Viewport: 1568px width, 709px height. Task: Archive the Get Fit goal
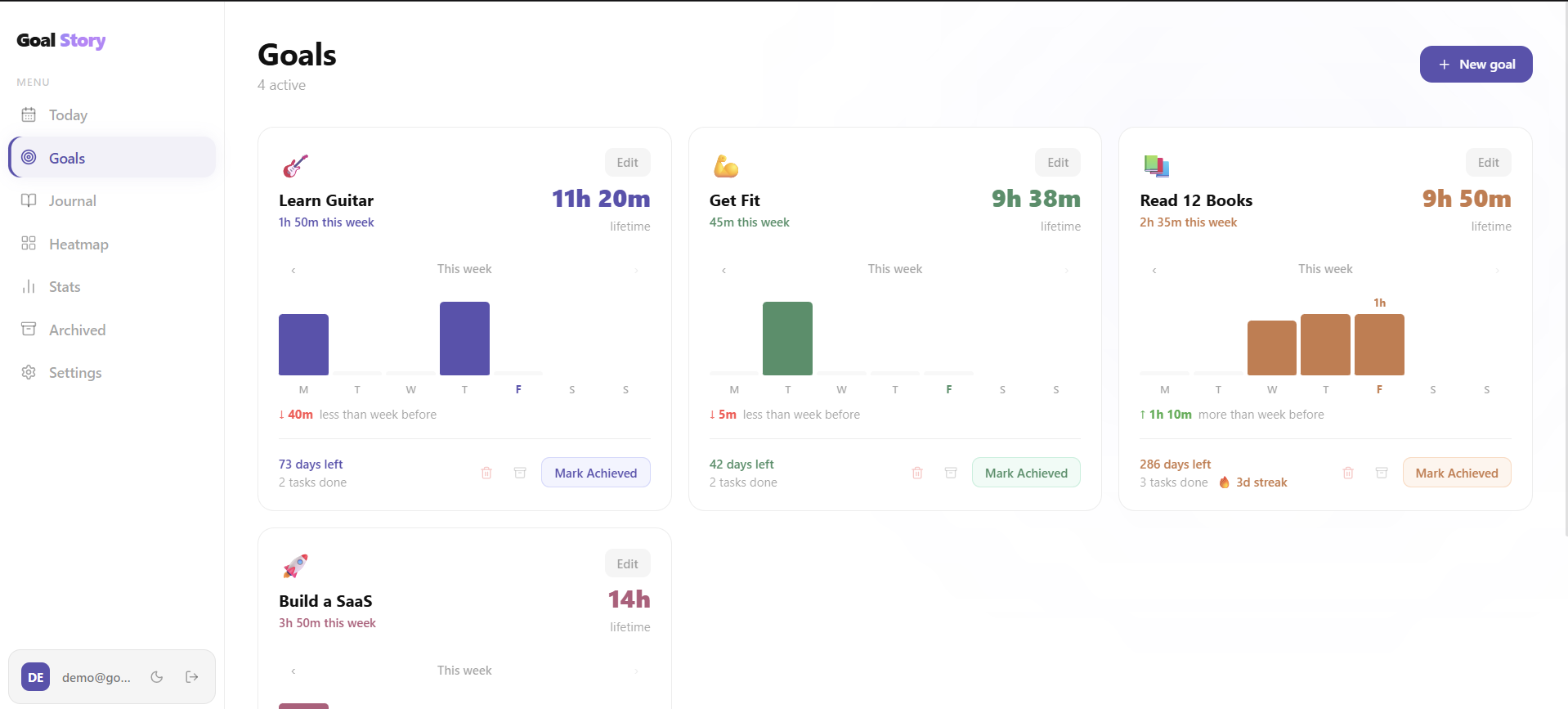coord(951,473)
